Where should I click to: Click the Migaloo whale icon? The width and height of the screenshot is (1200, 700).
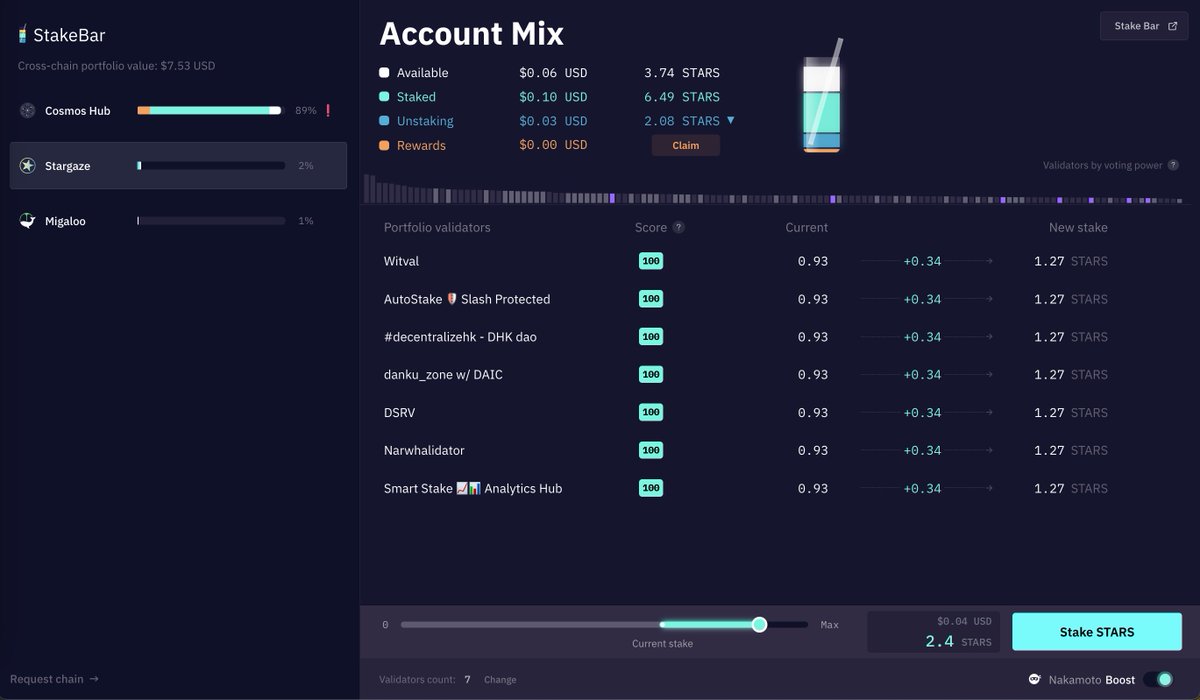pos(28,221)
